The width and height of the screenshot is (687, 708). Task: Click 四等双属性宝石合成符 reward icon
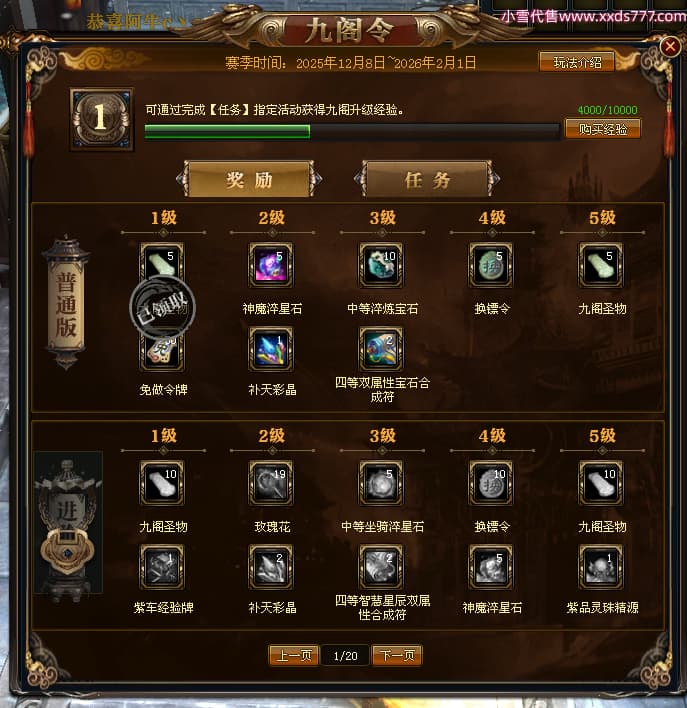click(x=381, y=349)
